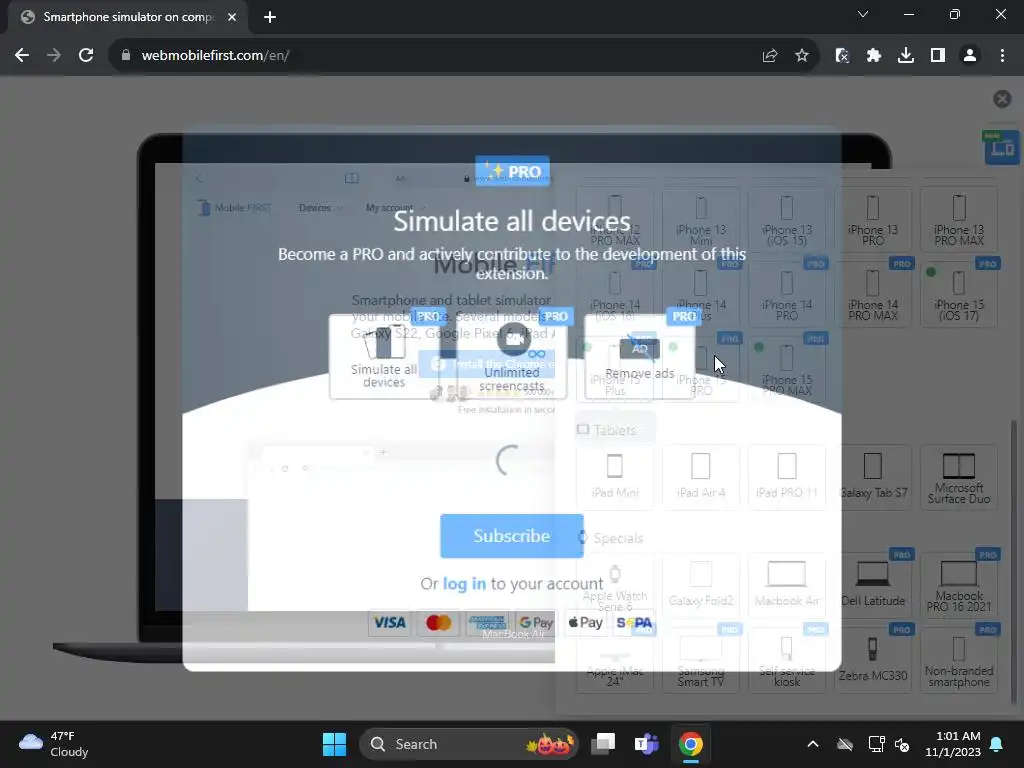The height and width of the screenshot is (768, 1024).
Task: Click the SEPA payment logo
Action: [634, 623]
